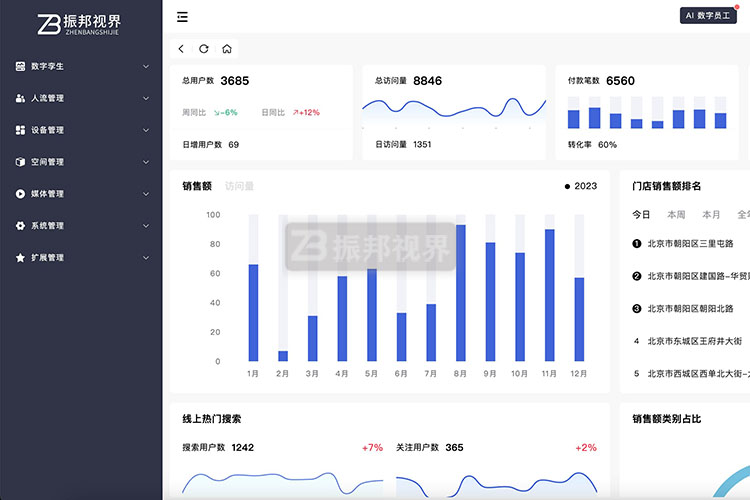Screen dimensions: 750x500
Task: Click the refresh icon
Action: pos(204,49)
